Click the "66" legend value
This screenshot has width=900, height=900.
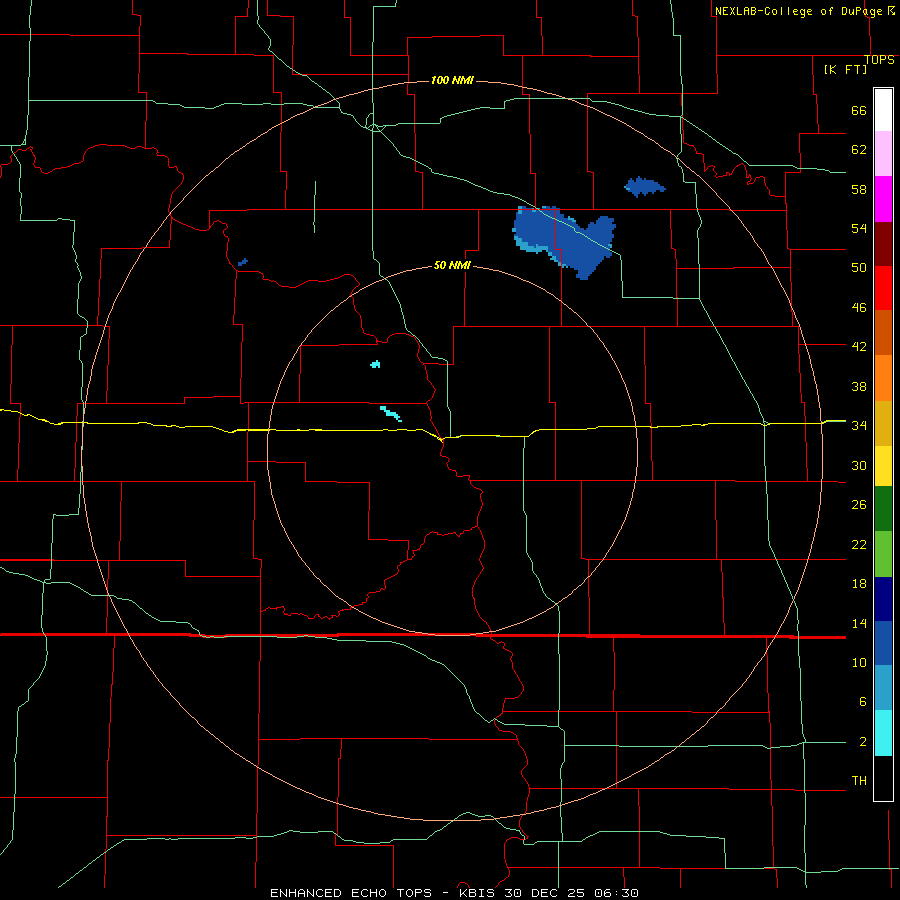[x=859, y=111]
